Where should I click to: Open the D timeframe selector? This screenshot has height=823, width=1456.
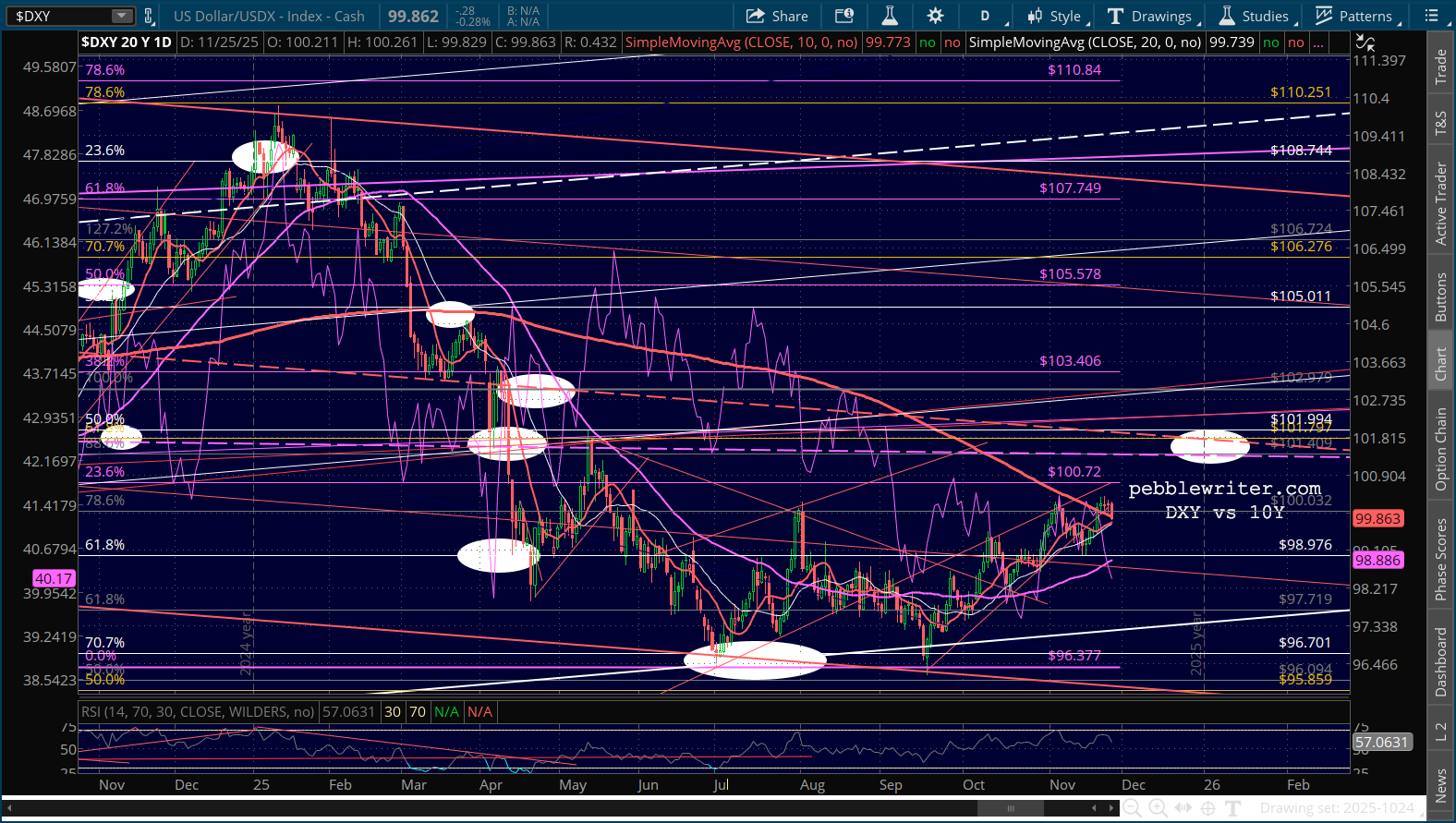click(985, 16)
